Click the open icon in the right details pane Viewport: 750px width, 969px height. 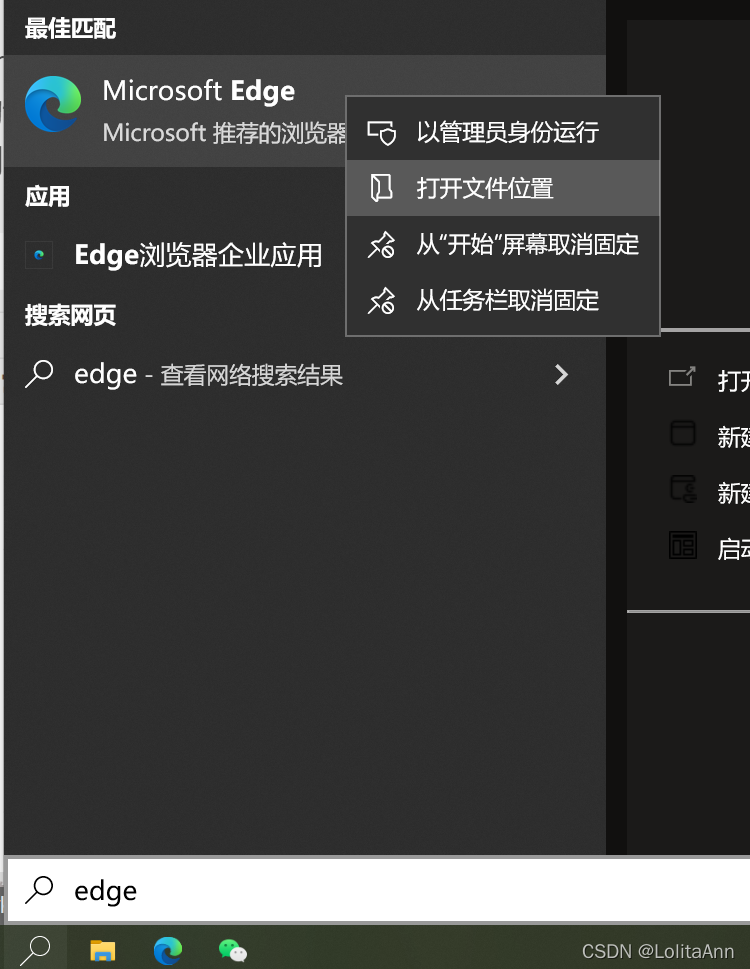(682, 377)
